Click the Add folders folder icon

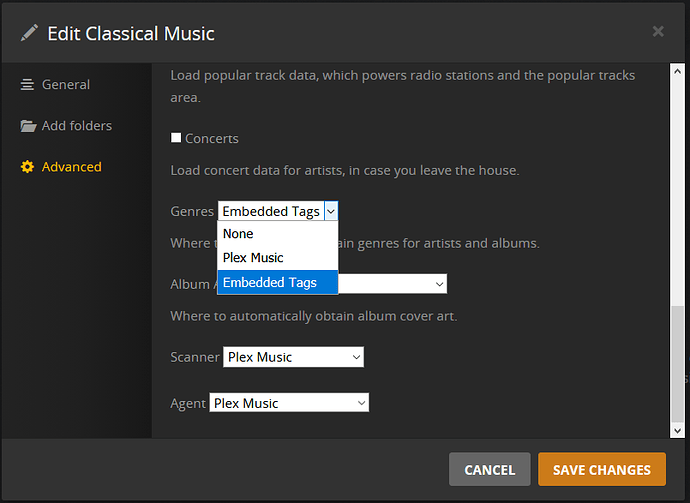point(28,126)
